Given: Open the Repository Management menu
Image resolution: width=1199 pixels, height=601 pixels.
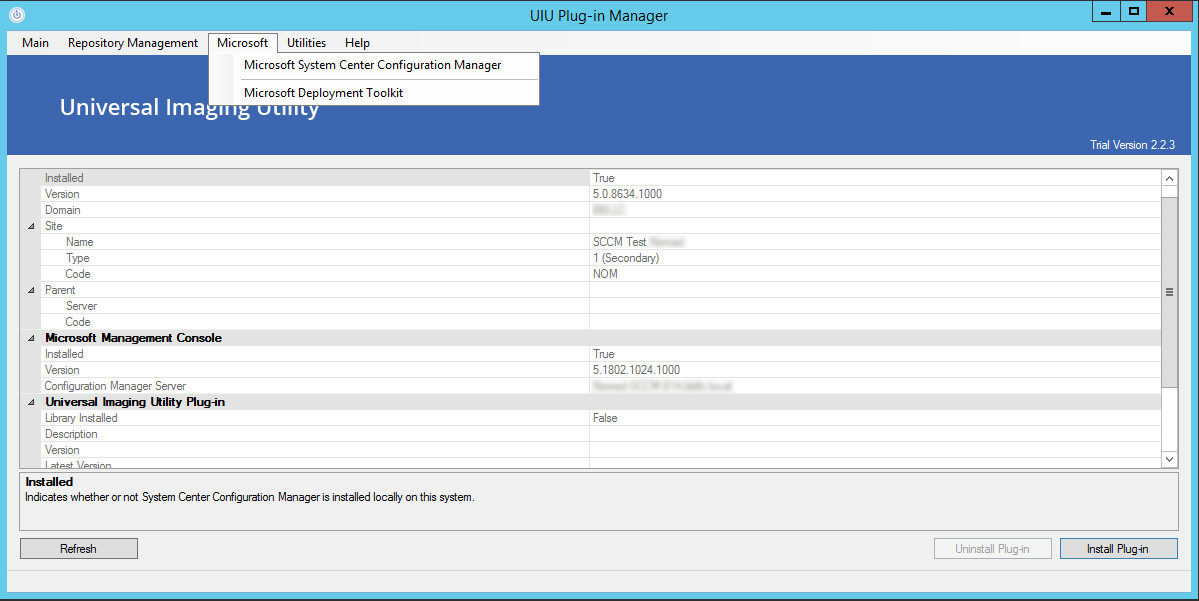Looking at the screenshot, I should 132,43.
